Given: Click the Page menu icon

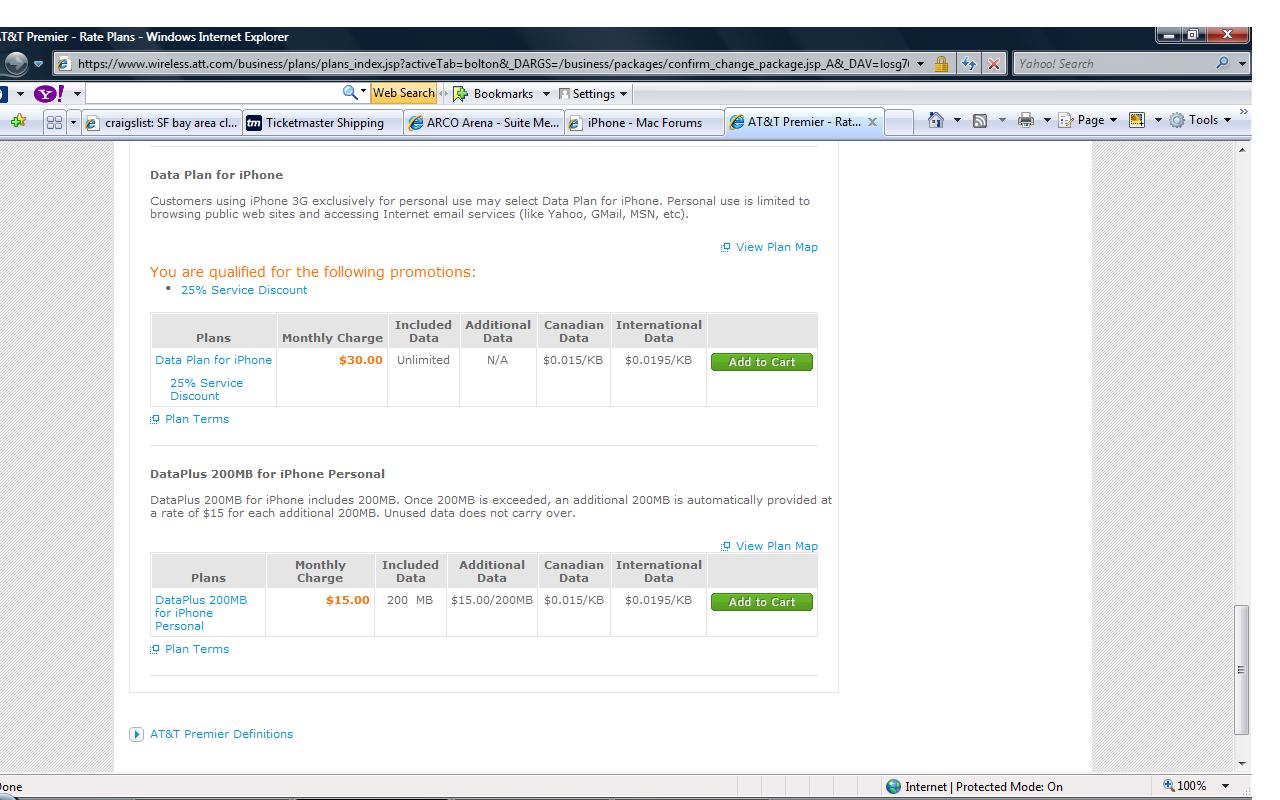Looking at the screenshot, I should [x=1066, y=120].
